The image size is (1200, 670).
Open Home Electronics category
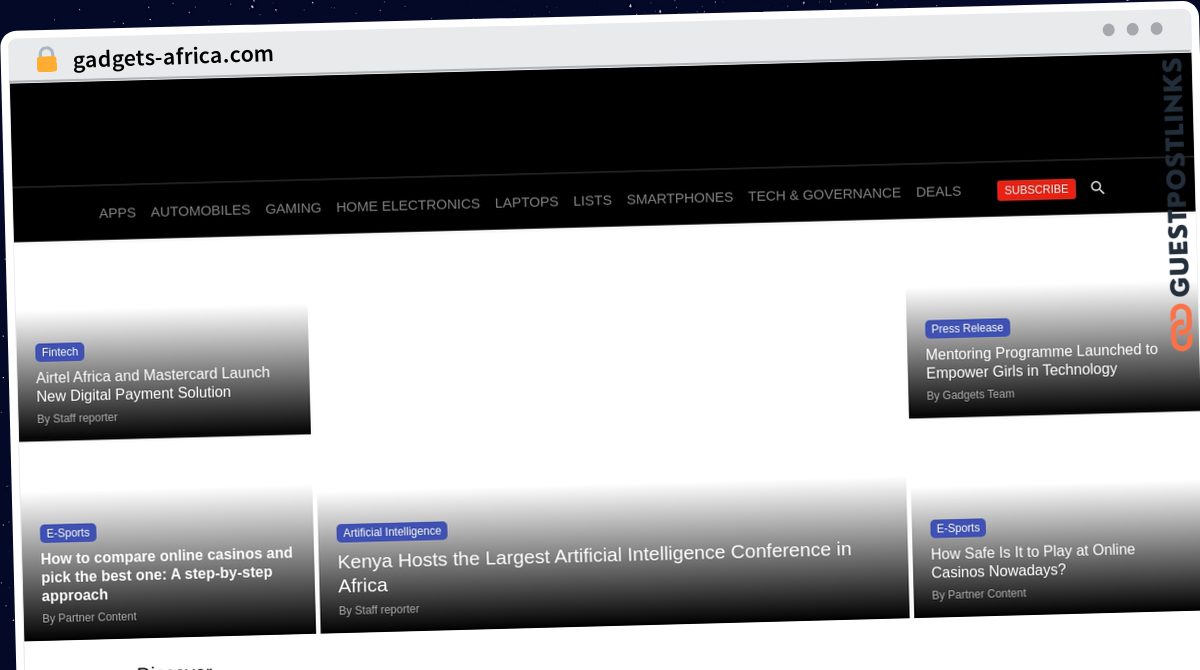pos(408,205)
